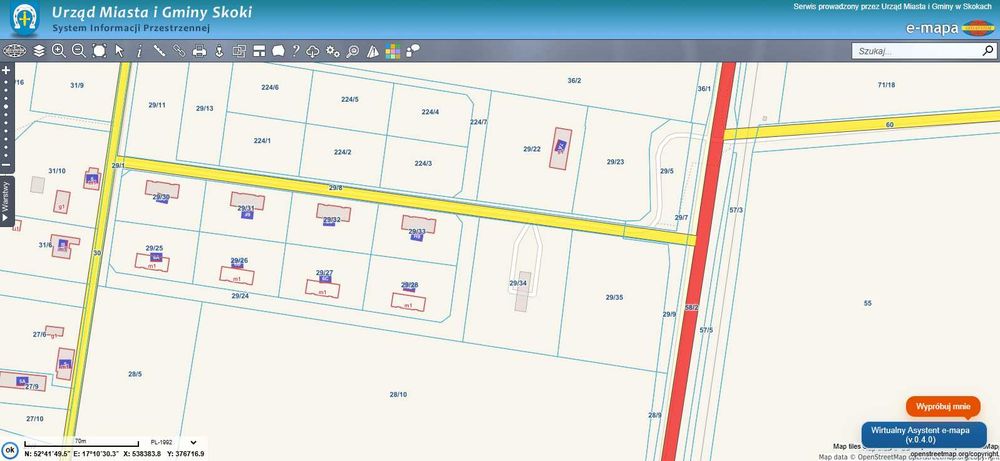1000x461 pixels.
Task: Click parcel label 224/1
Action: click(x=262, y=140)
